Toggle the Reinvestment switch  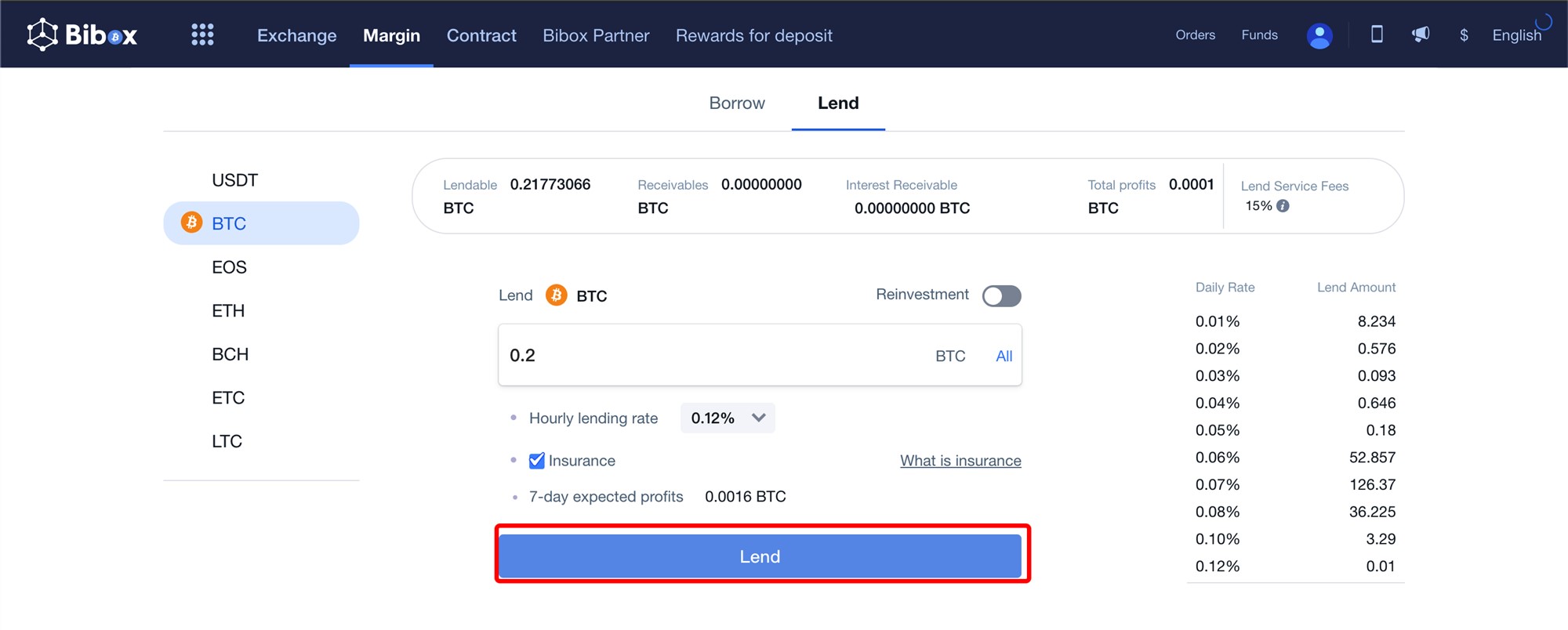click(1001, 295)
